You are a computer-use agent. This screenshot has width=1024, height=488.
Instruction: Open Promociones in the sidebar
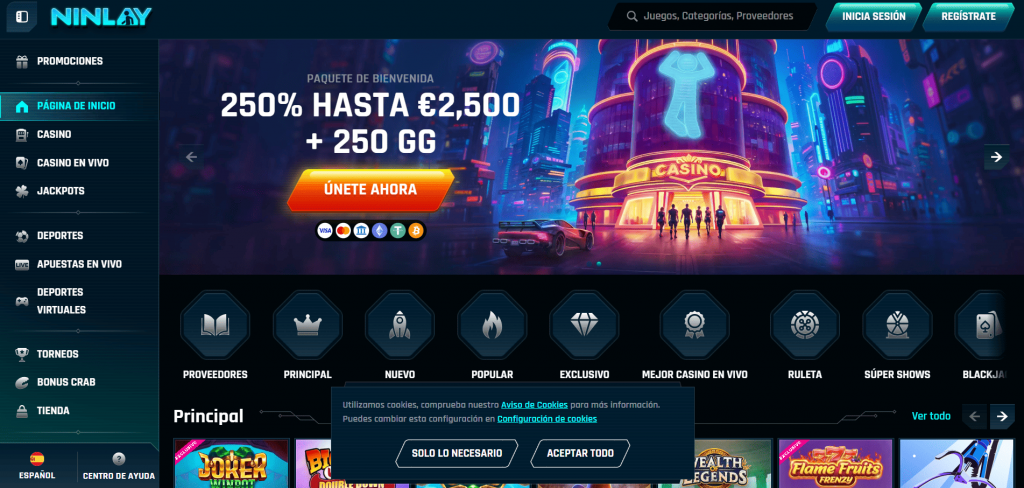click(x=70, y=61)
